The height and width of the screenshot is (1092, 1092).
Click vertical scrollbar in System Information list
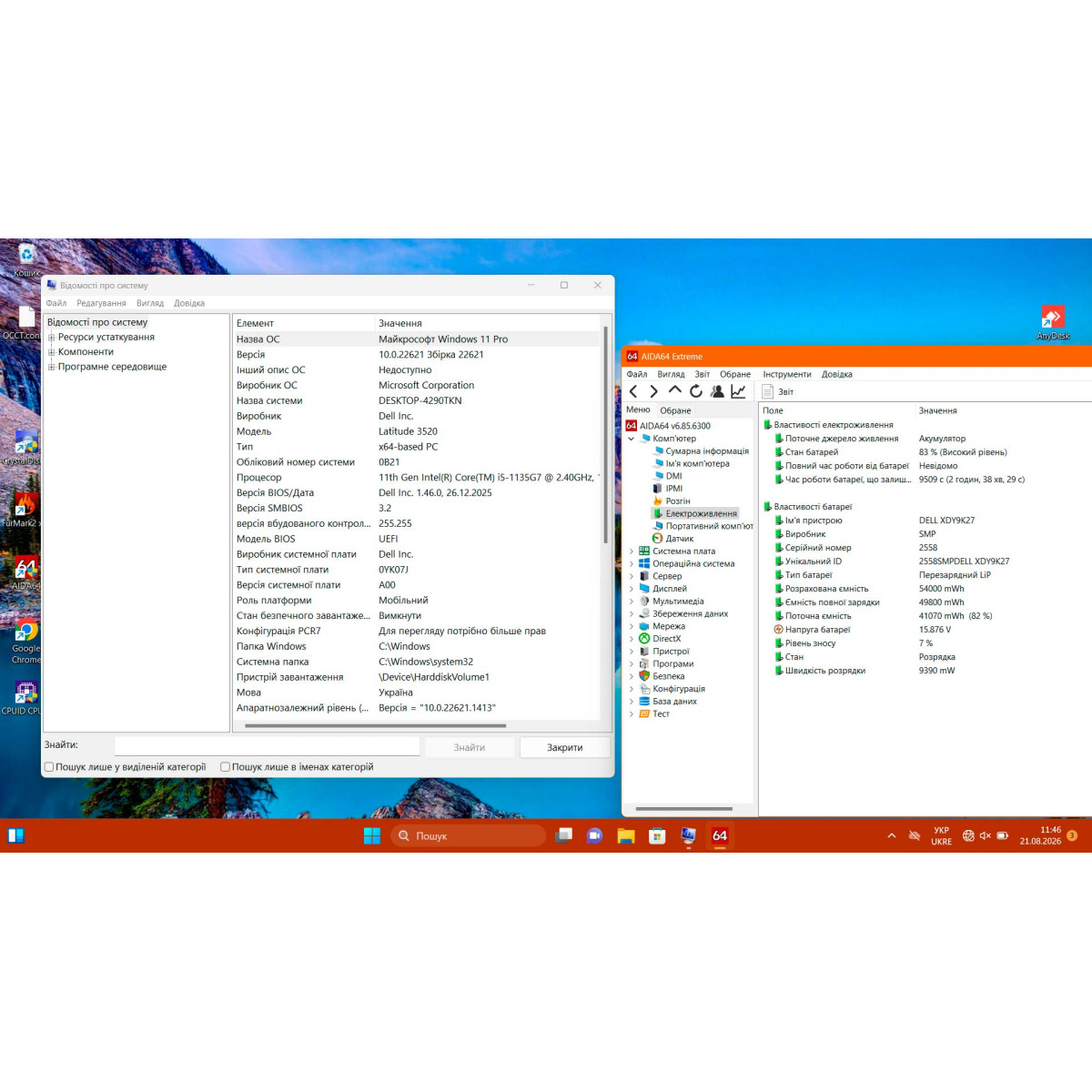[x=605, y=435]
